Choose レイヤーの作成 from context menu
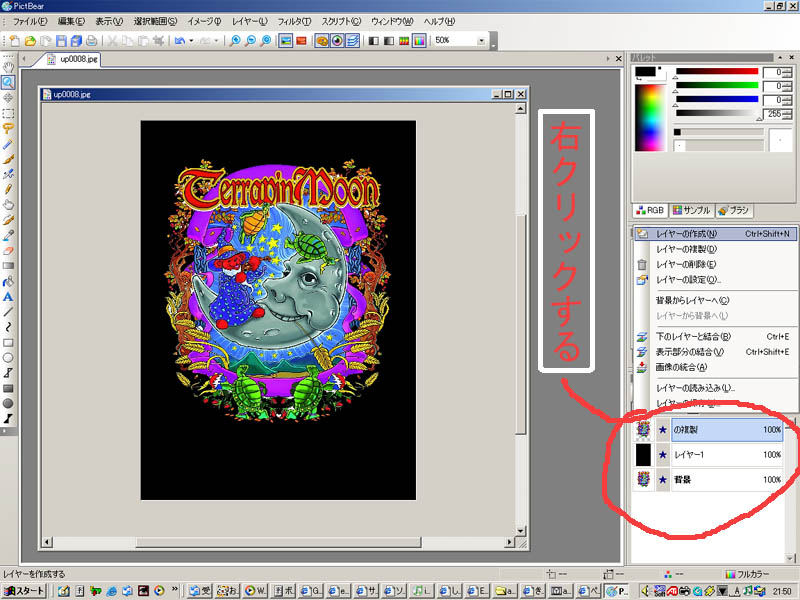The width and height of the screenshot is (800, 600). pyautogui.click(x=715, y=234)
